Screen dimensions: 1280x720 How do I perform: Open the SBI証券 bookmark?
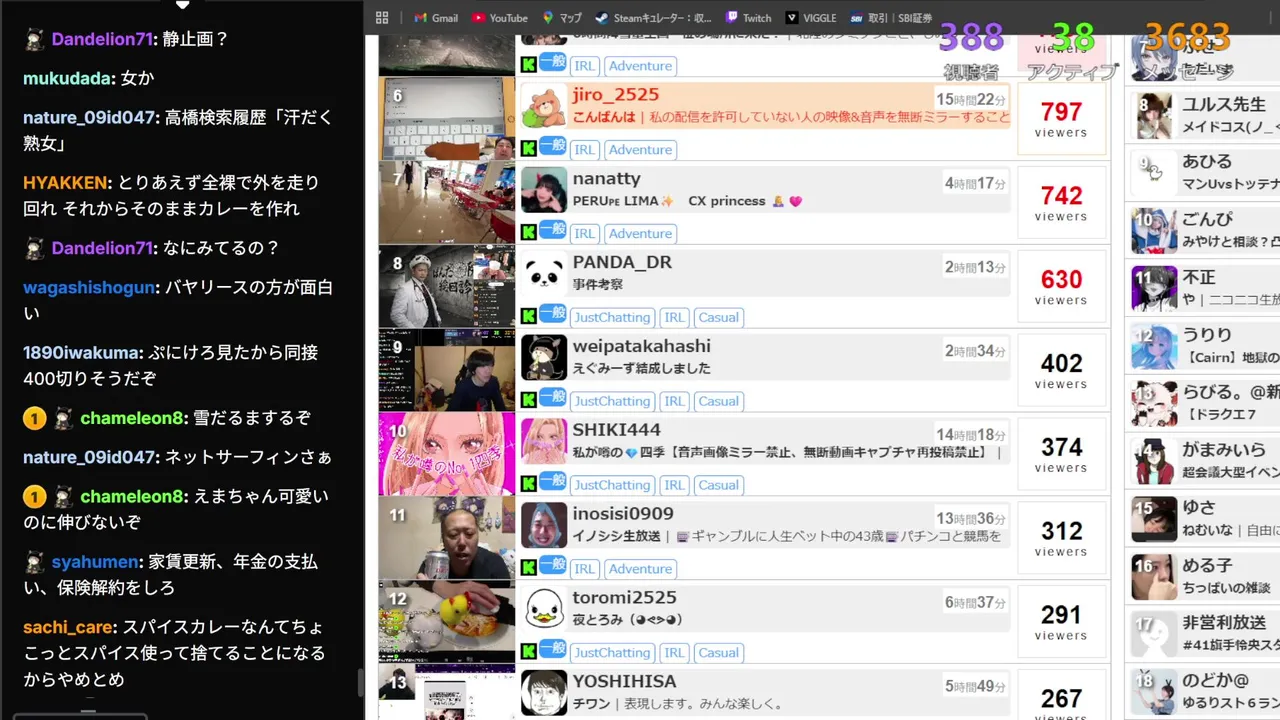pos(891,18)
